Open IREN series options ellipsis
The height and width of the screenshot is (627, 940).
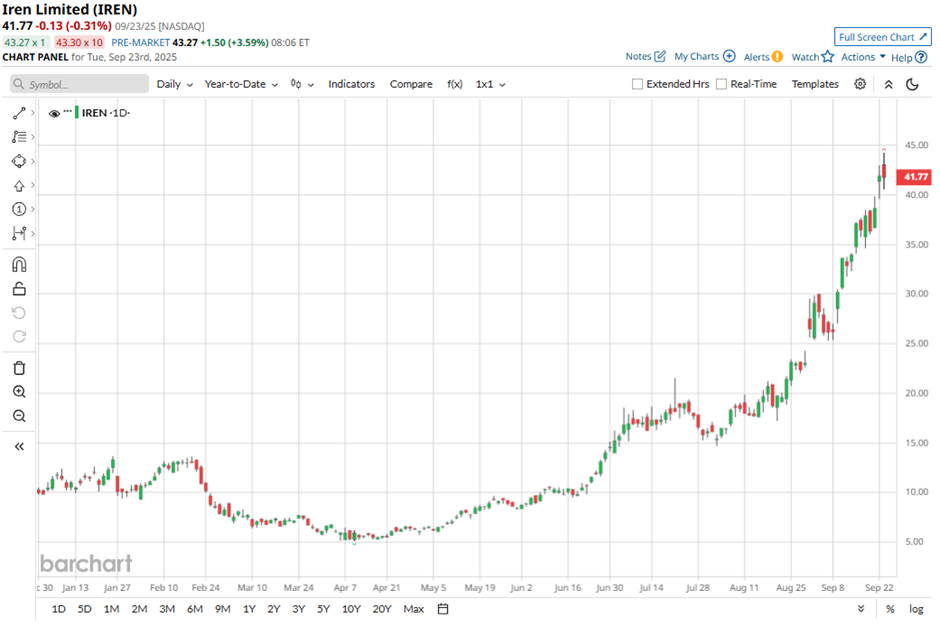click(x=68, y=111)
